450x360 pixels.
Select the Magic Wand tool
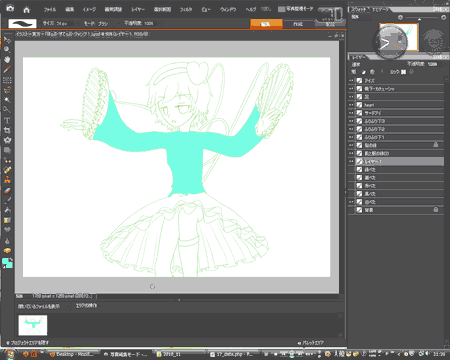point(7,100)
